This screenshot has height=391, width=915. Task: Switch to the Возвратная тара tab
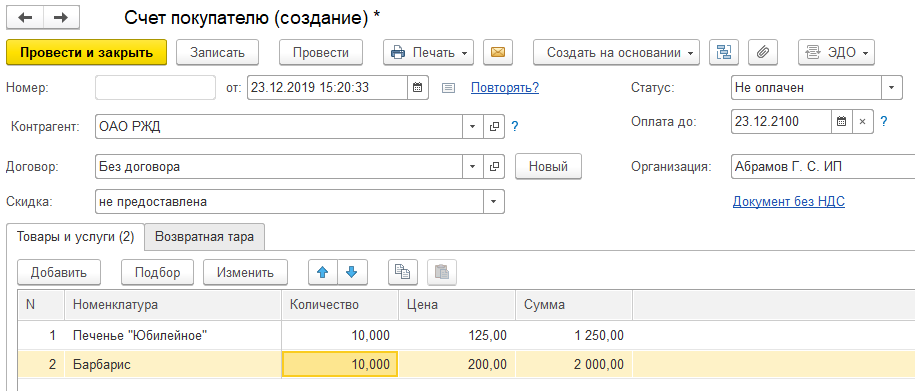point(205,237)
